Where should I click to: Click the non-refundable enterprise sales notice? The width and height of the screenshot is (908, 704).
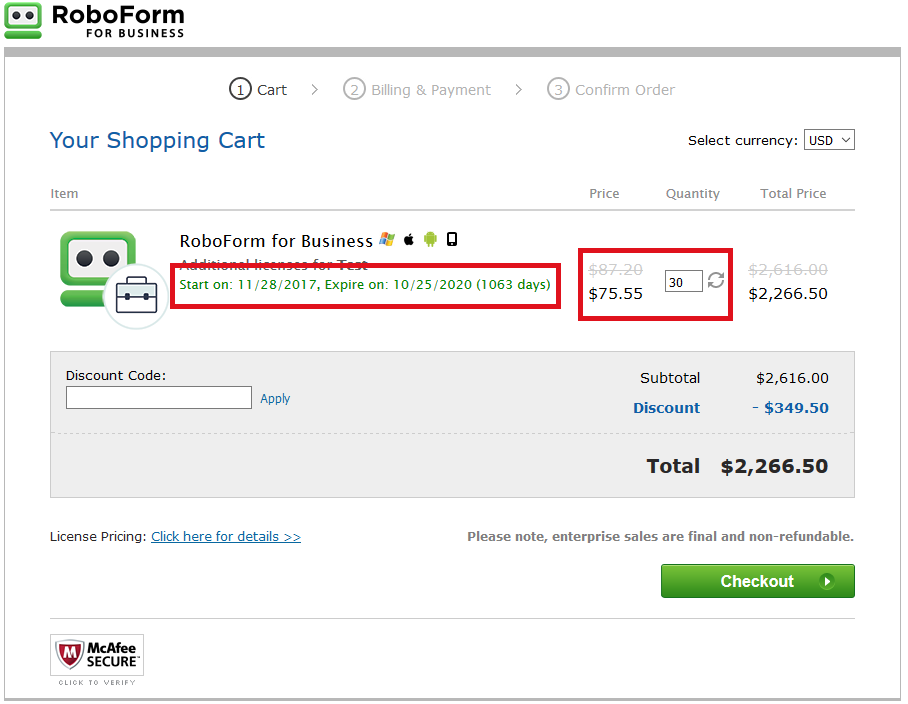coord(661,537)
